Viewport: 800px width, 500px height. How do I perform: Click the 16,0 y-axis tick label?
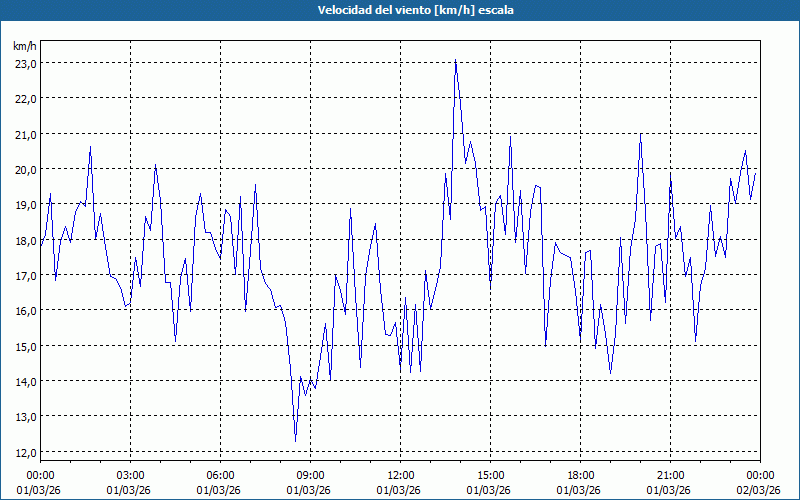(x=24, y=310)
